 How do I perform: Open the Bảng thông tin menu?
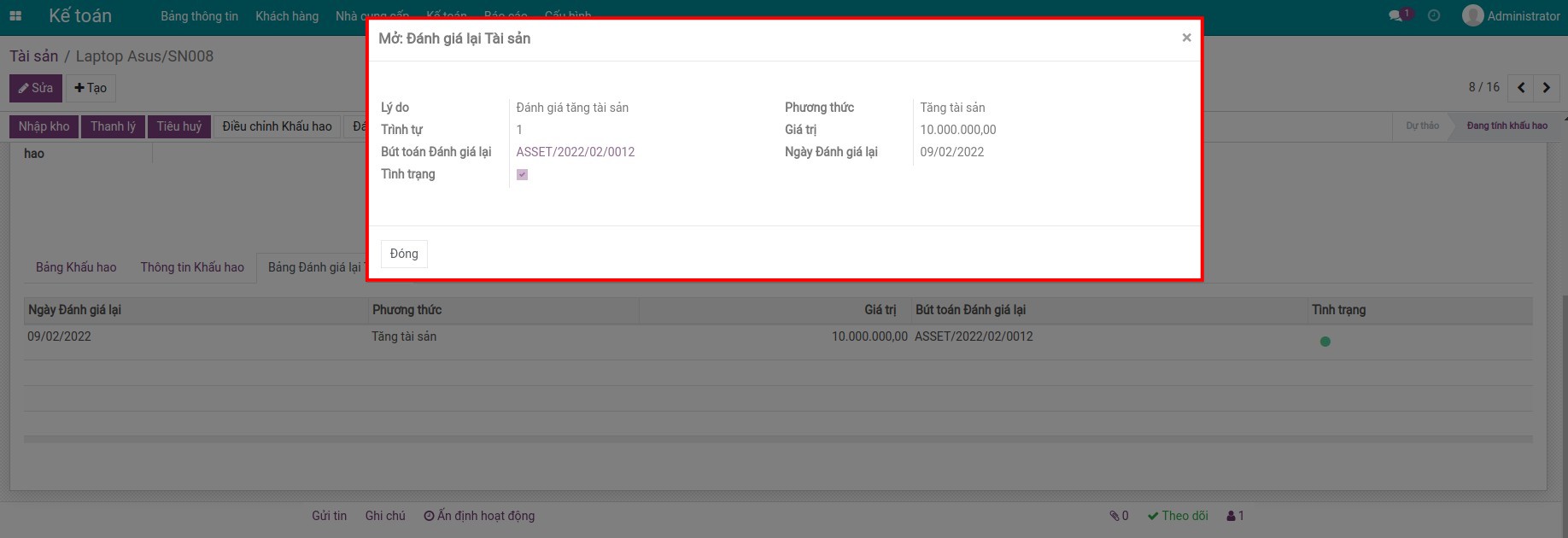(x=199, y=16)
